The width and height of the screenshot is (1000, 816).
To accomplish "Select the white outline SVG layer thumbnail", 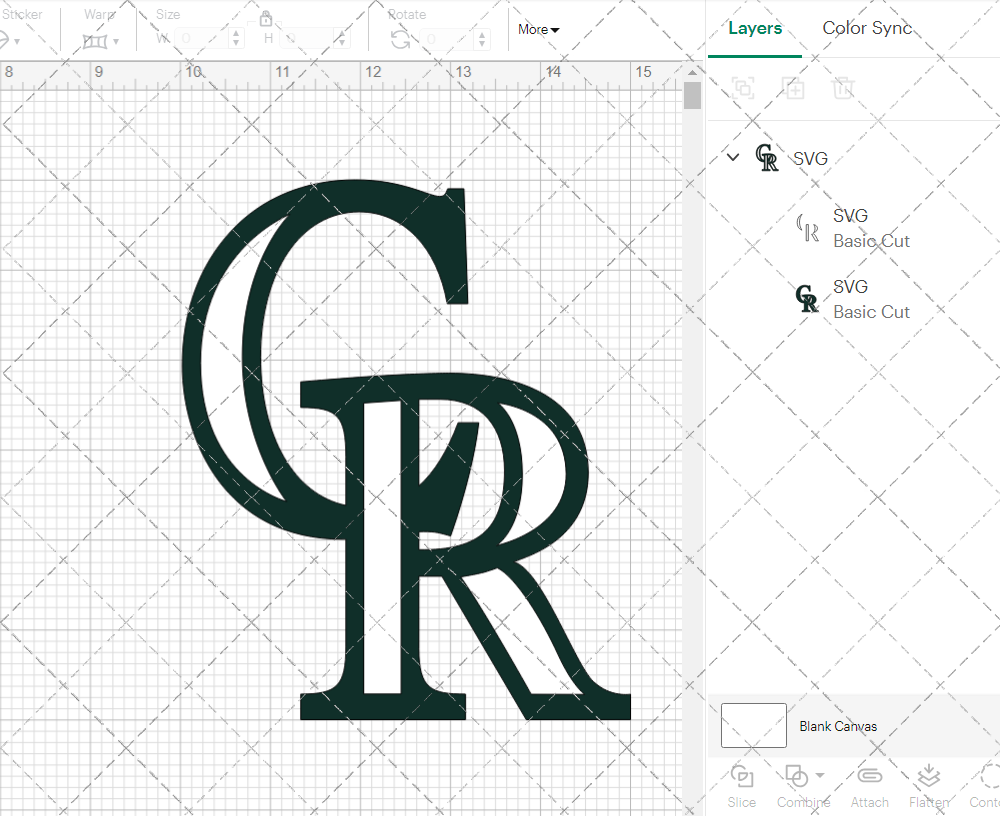I will pos(807,228).
